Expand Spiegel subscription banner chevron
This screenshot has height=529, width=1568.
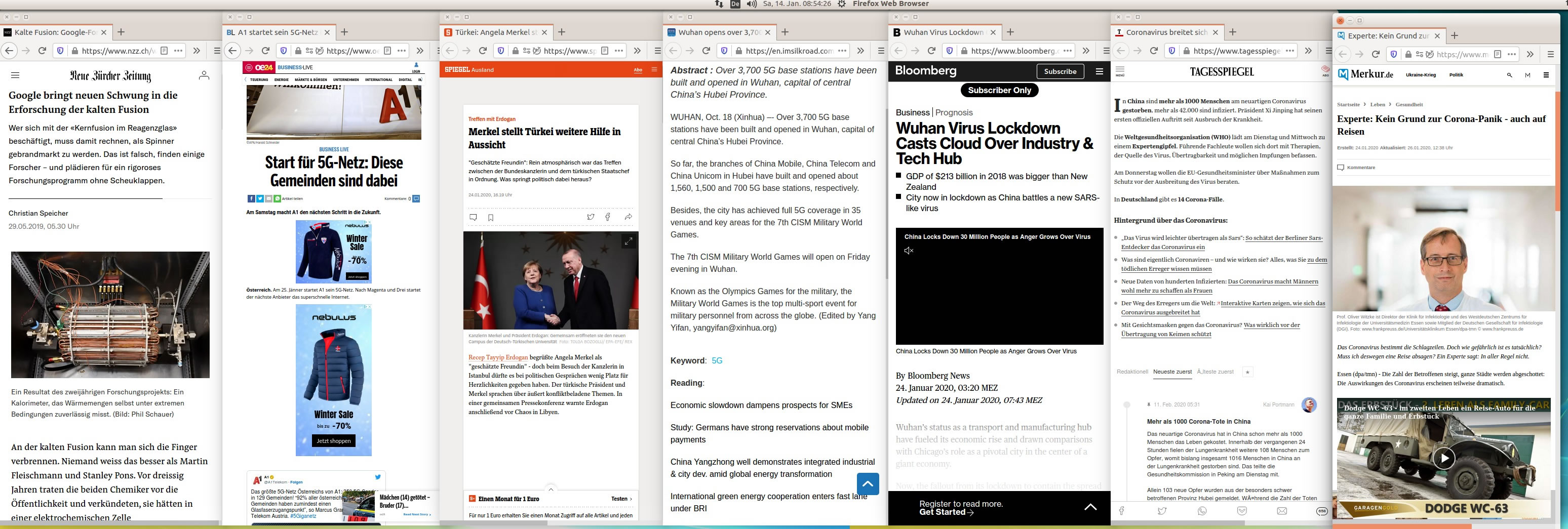551,489
